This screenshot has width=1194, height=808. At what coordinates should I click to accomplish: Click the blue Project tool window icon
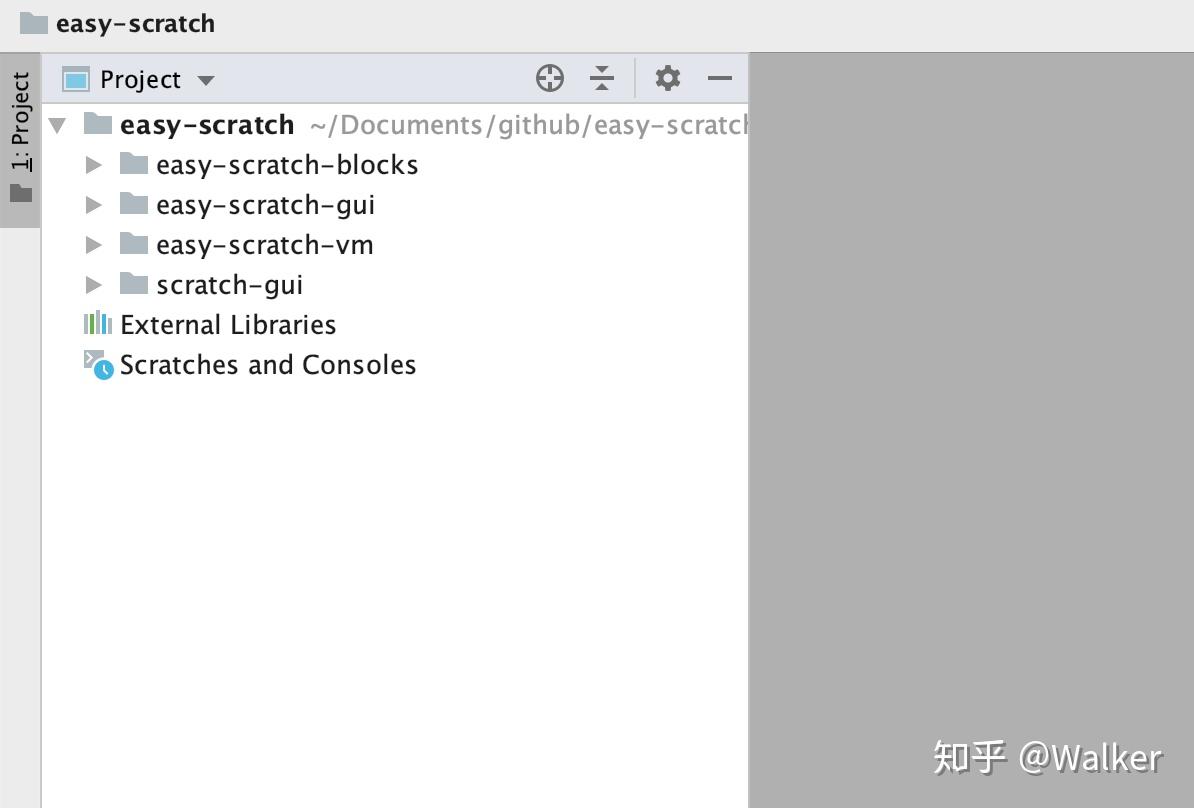[75, 77]
